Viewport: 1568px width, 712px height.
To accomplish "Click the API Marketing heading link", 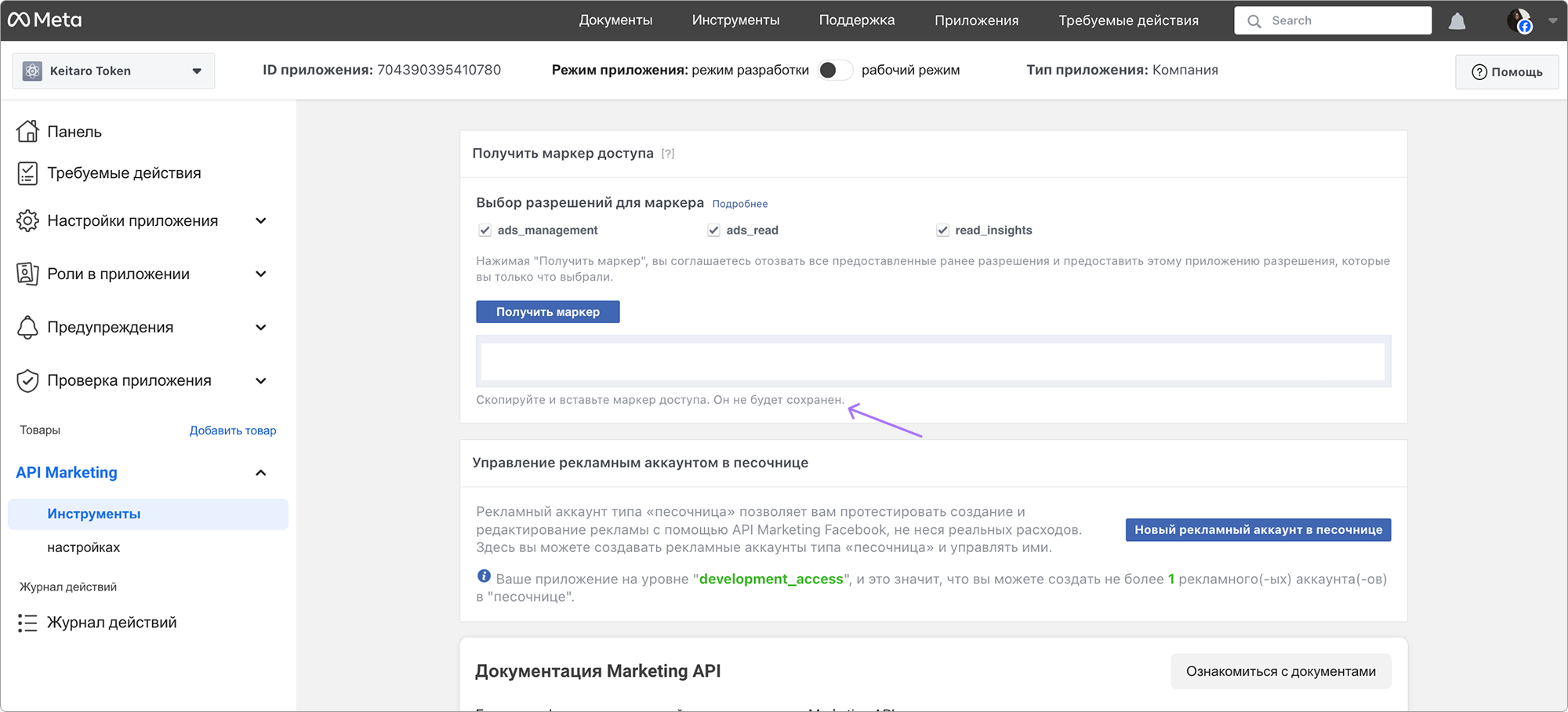I will point(67,473).
